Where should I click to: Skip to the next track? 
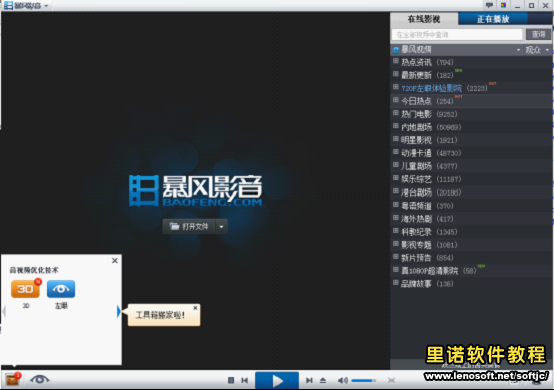(x=309, y=380)
